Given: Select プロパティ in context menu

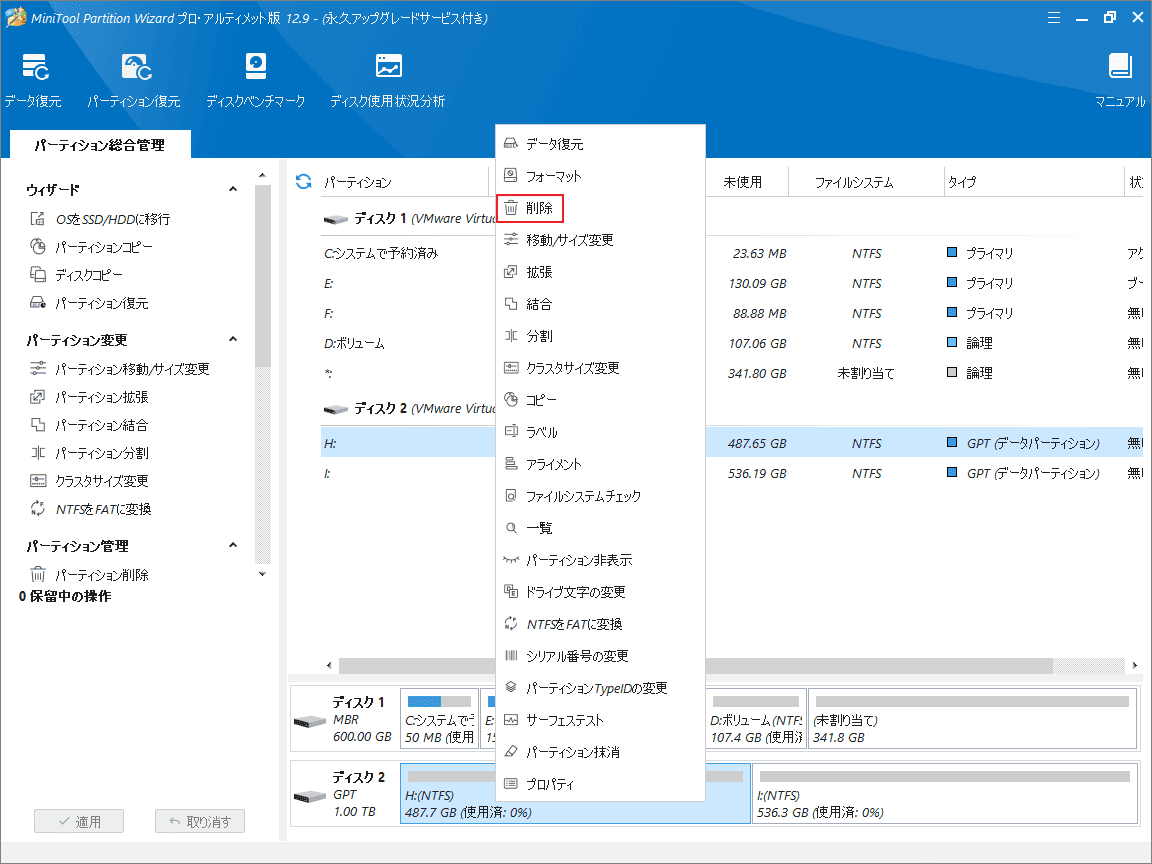Looking at the screenshot, I should pyautogui.click(x=600, y=785).
